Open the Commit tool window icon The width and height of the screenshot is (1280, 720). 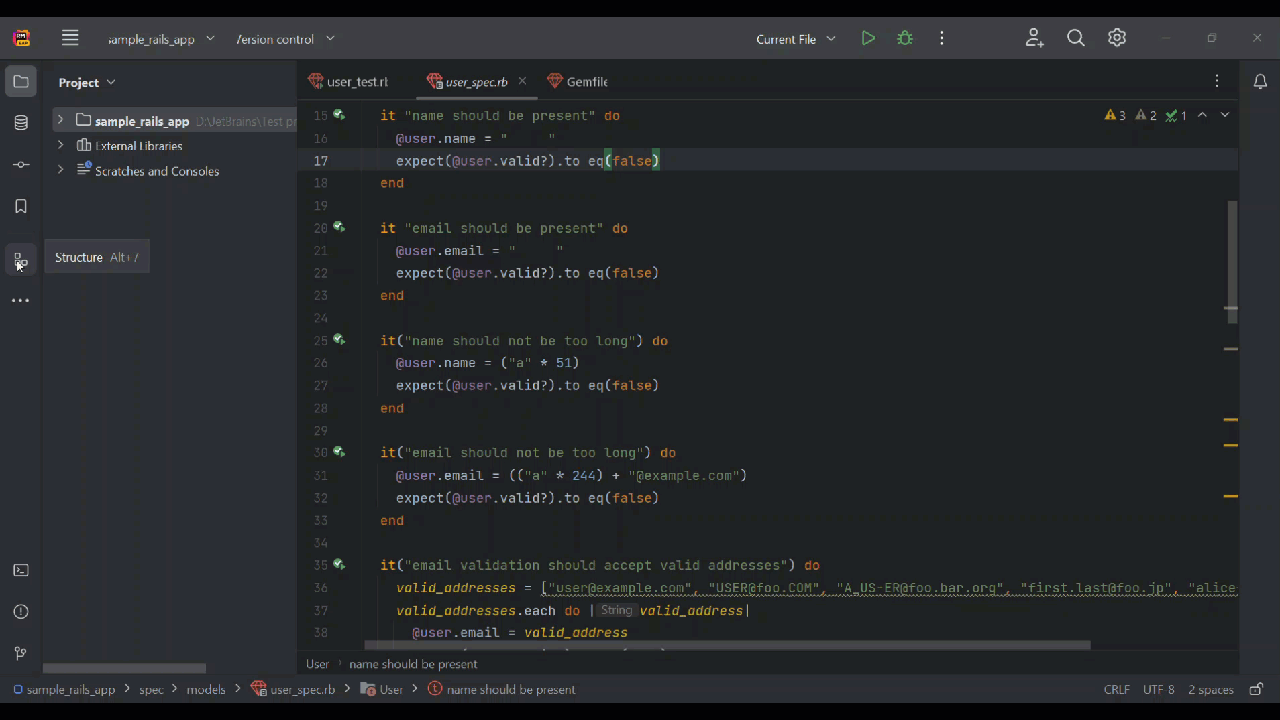21,165
